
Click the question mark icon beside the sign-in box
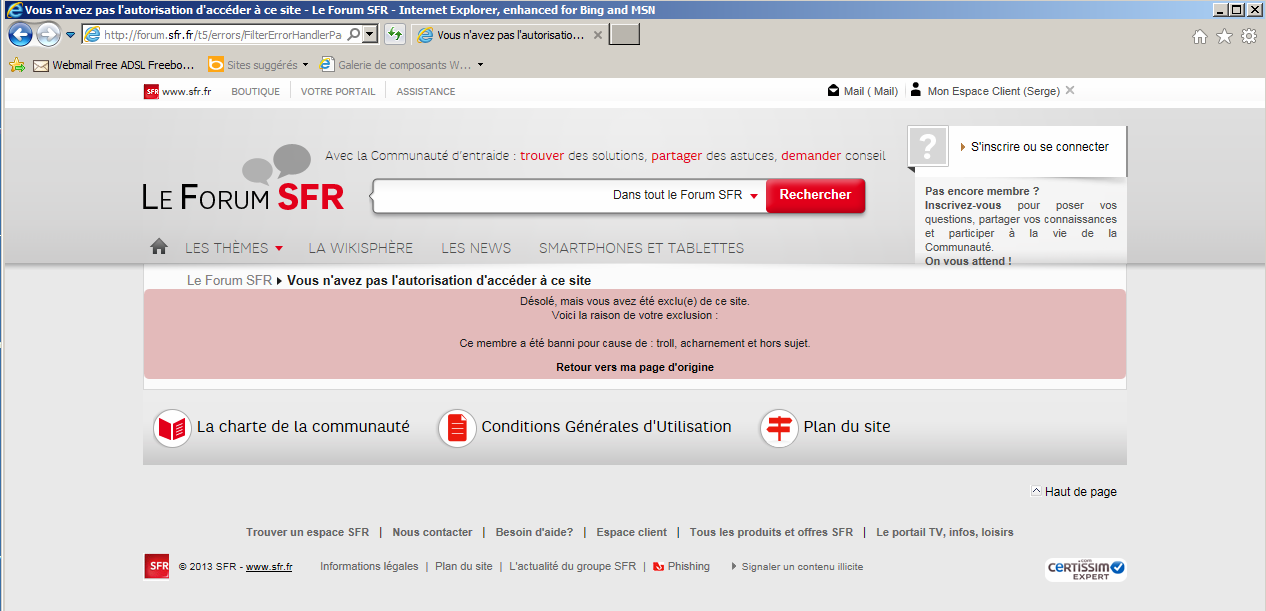point(927,146)
